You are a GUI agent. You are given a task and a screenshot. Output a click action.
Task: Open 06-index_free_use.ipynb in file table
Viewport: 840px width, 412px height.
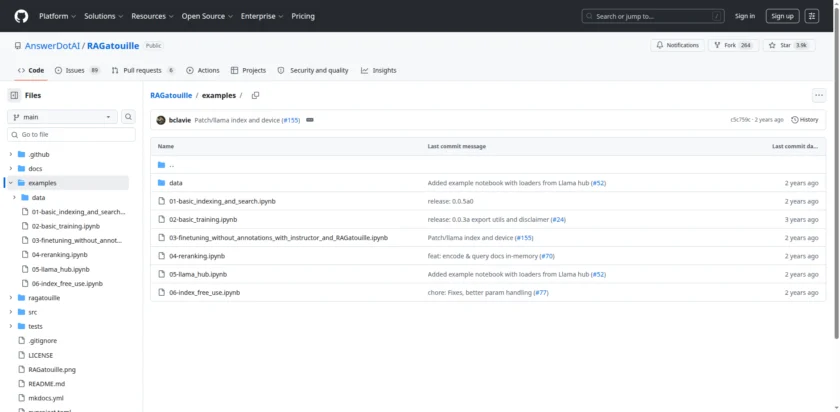[205, 293]
